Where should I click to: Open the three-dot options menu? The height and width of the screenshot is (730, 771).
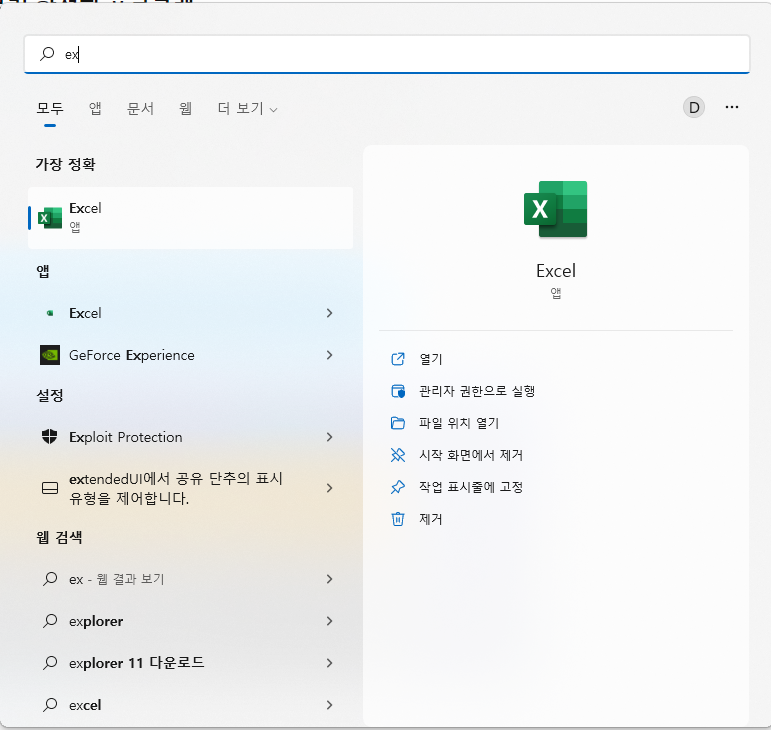(732, 107)
